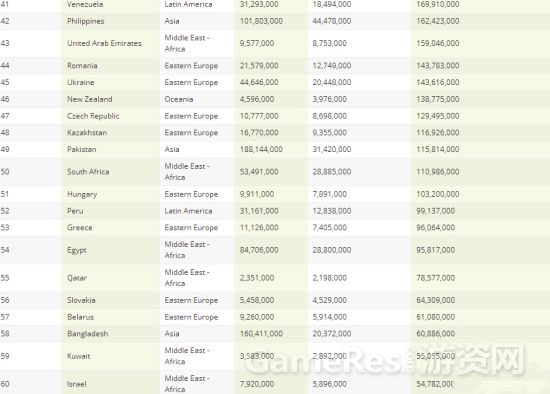550x394 pixels.
Task: Click the Greece country name
Action: tap(80, 228)
